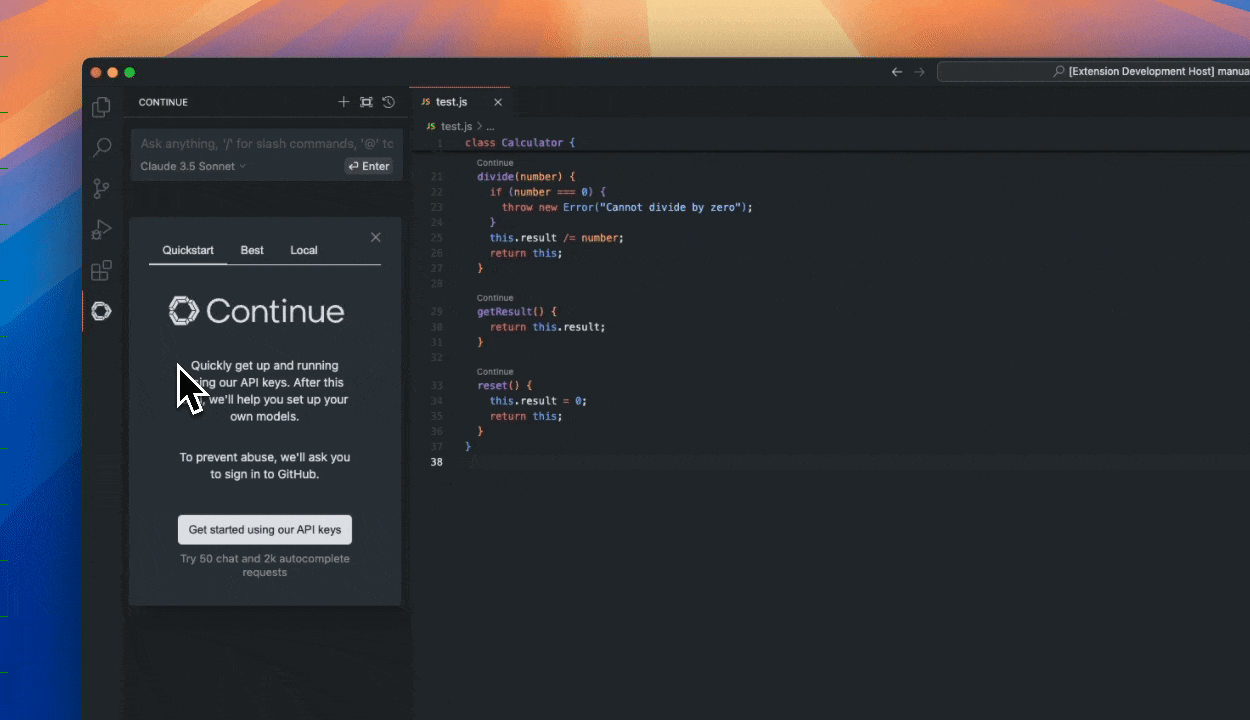
Task: Click the Ask anything input field
Action: (264, 143)
